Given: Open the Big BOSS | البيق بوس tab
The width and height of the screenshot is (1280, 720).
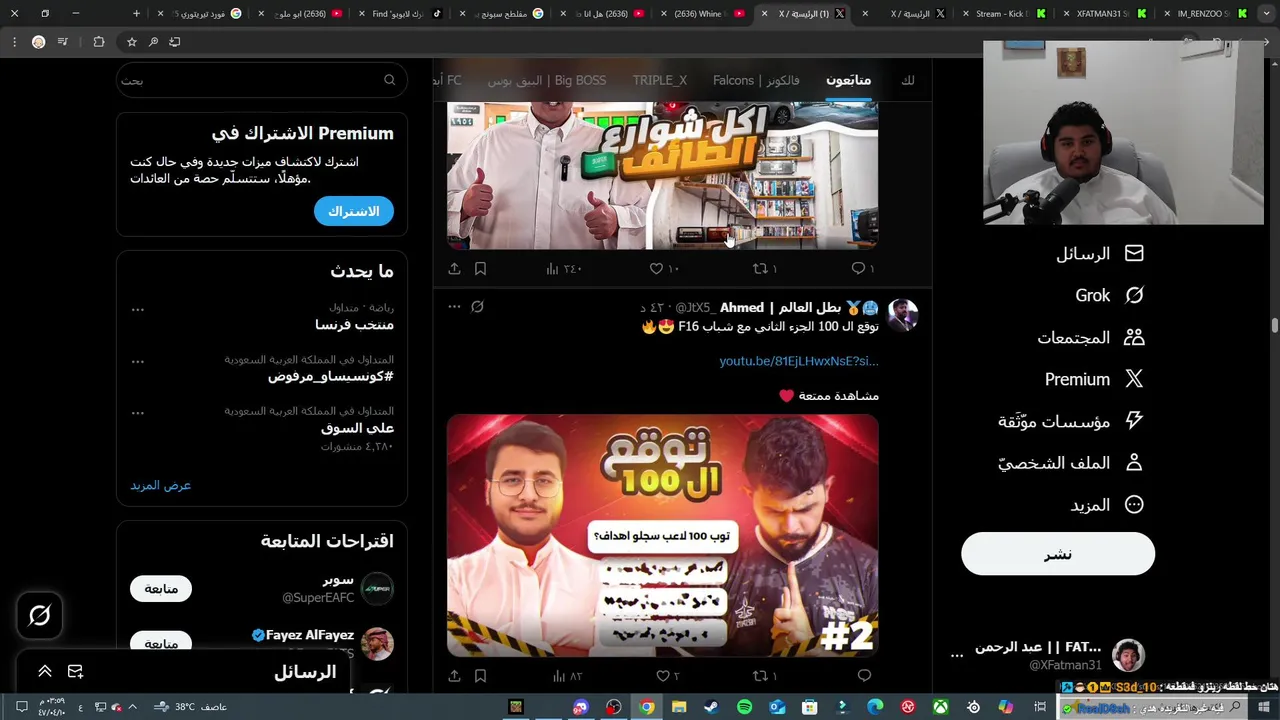Looking at the screenshot, I should point(547,80).
